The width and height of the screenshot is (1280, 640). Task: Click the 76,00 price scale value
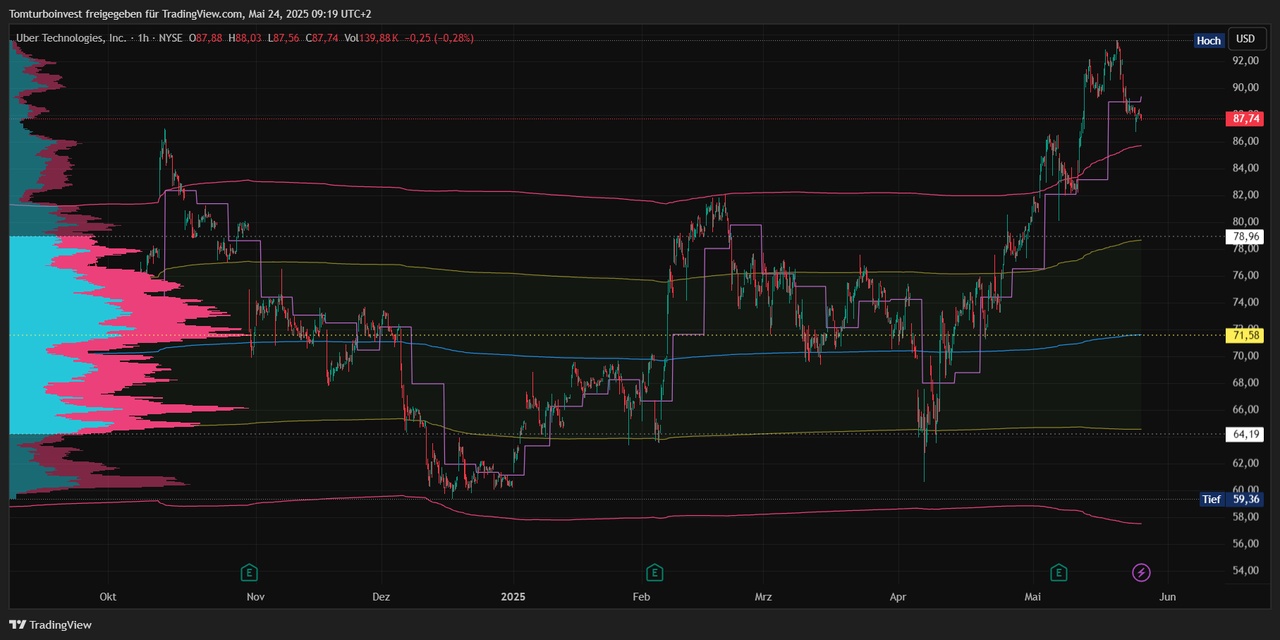coord(1245,275)
